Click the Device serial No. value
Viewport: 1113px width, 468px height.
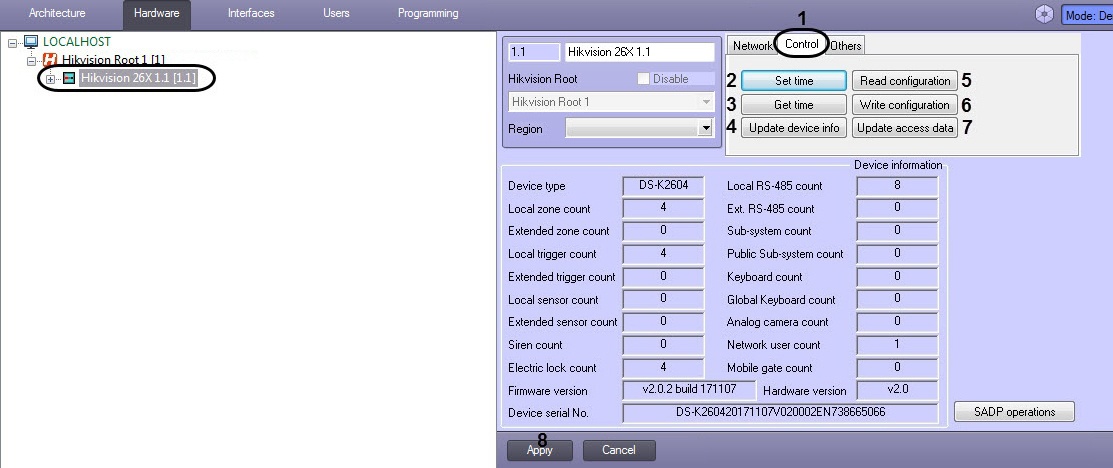[780, 413]
